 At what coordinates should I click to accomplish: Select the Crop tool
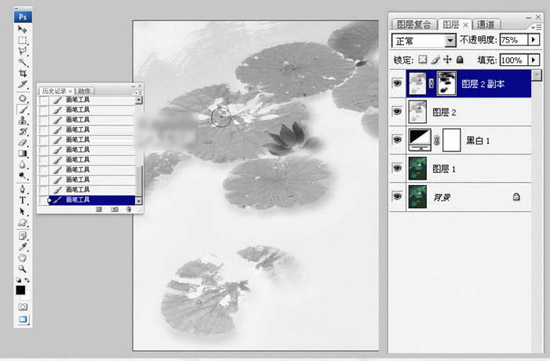22,73
